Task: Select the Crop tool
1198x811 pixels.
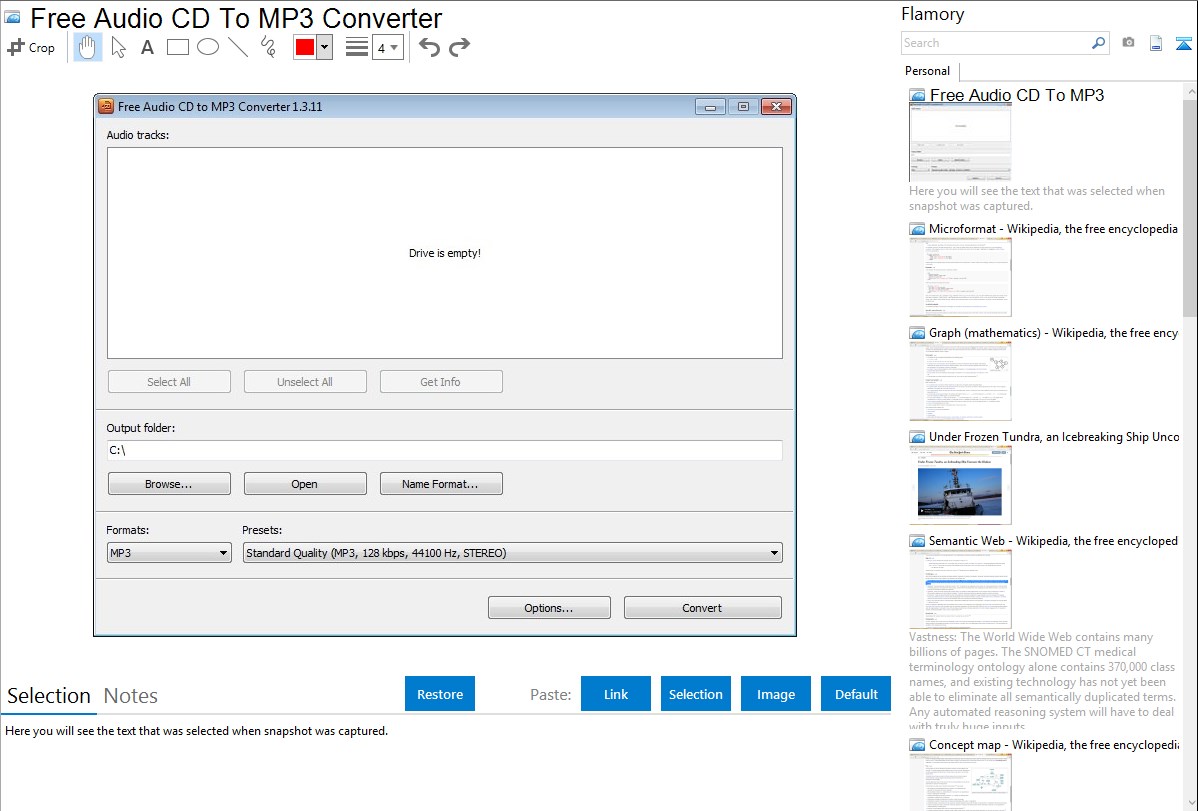Action: point(31,47)
